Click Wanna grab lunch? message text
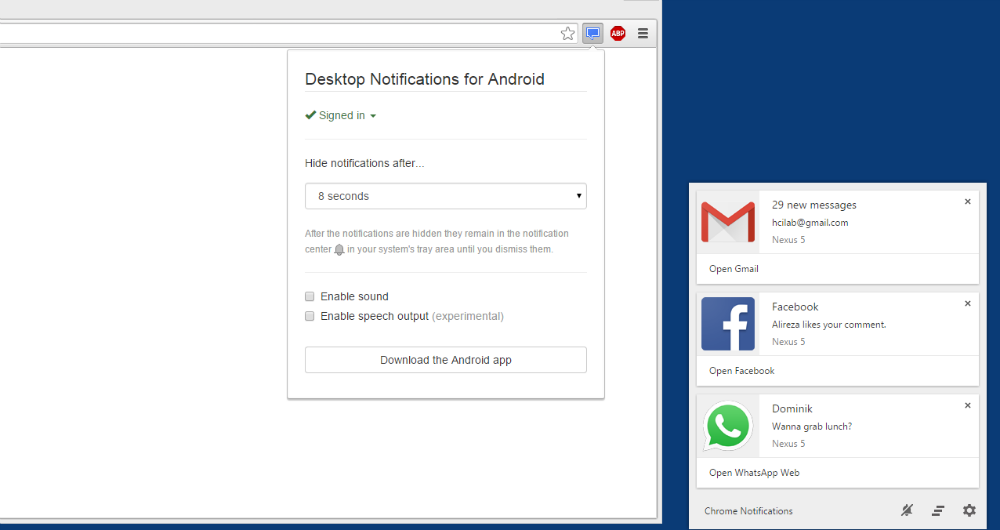Viewport: 1000px width, 530px height. point(812,427)
